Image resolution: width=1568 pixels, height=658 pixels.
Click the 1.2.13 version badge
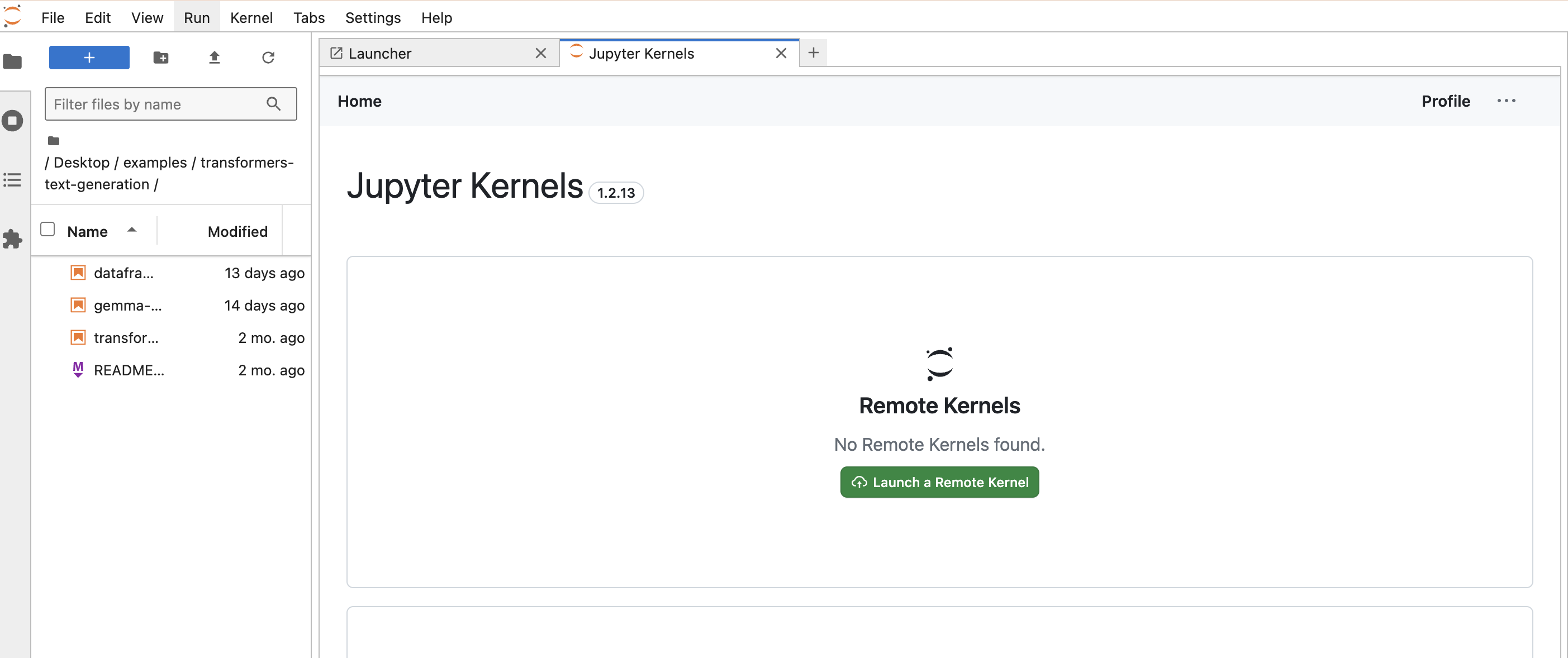(616, 193)
